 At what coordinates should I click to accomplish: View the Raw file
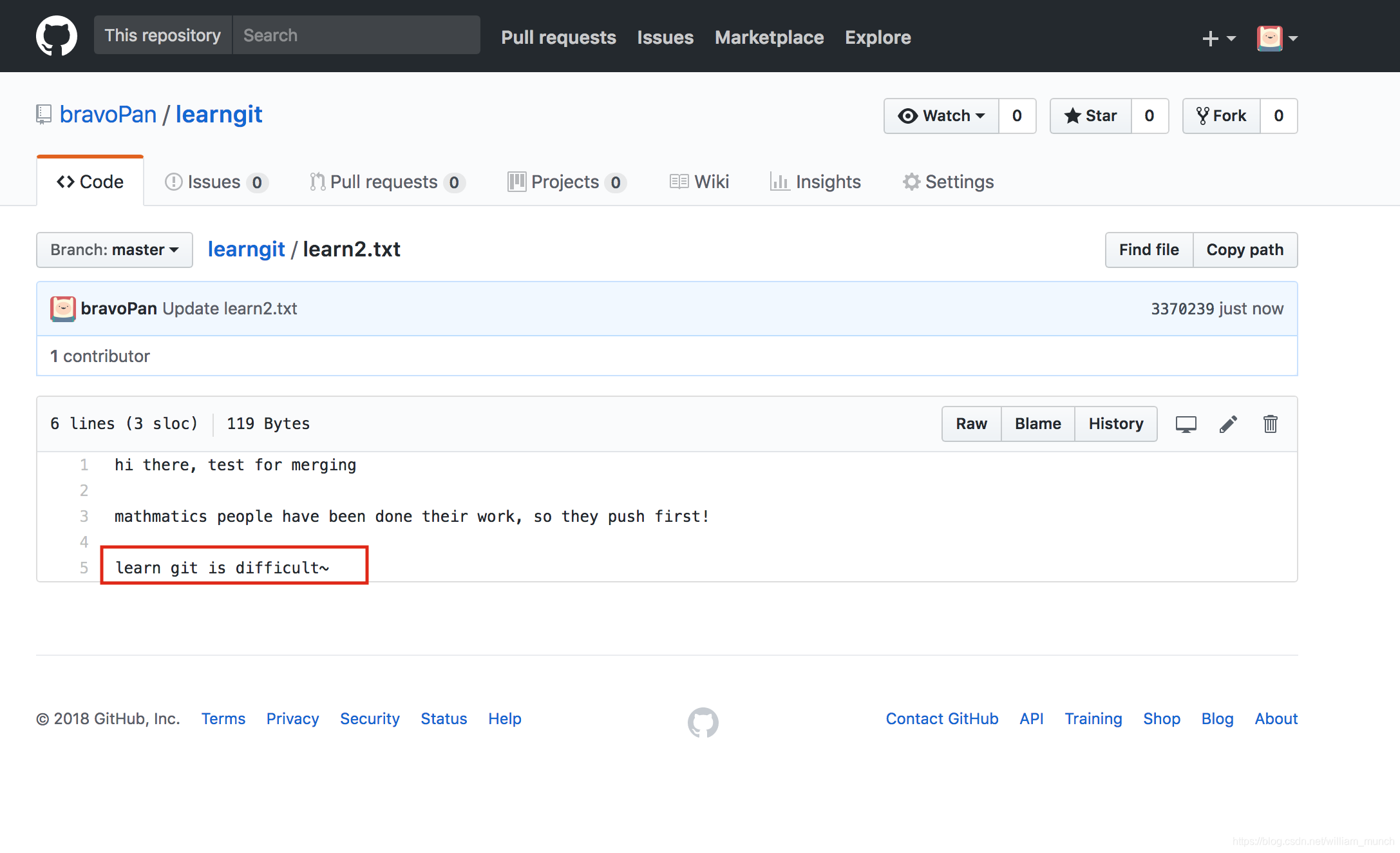(971, 424)
